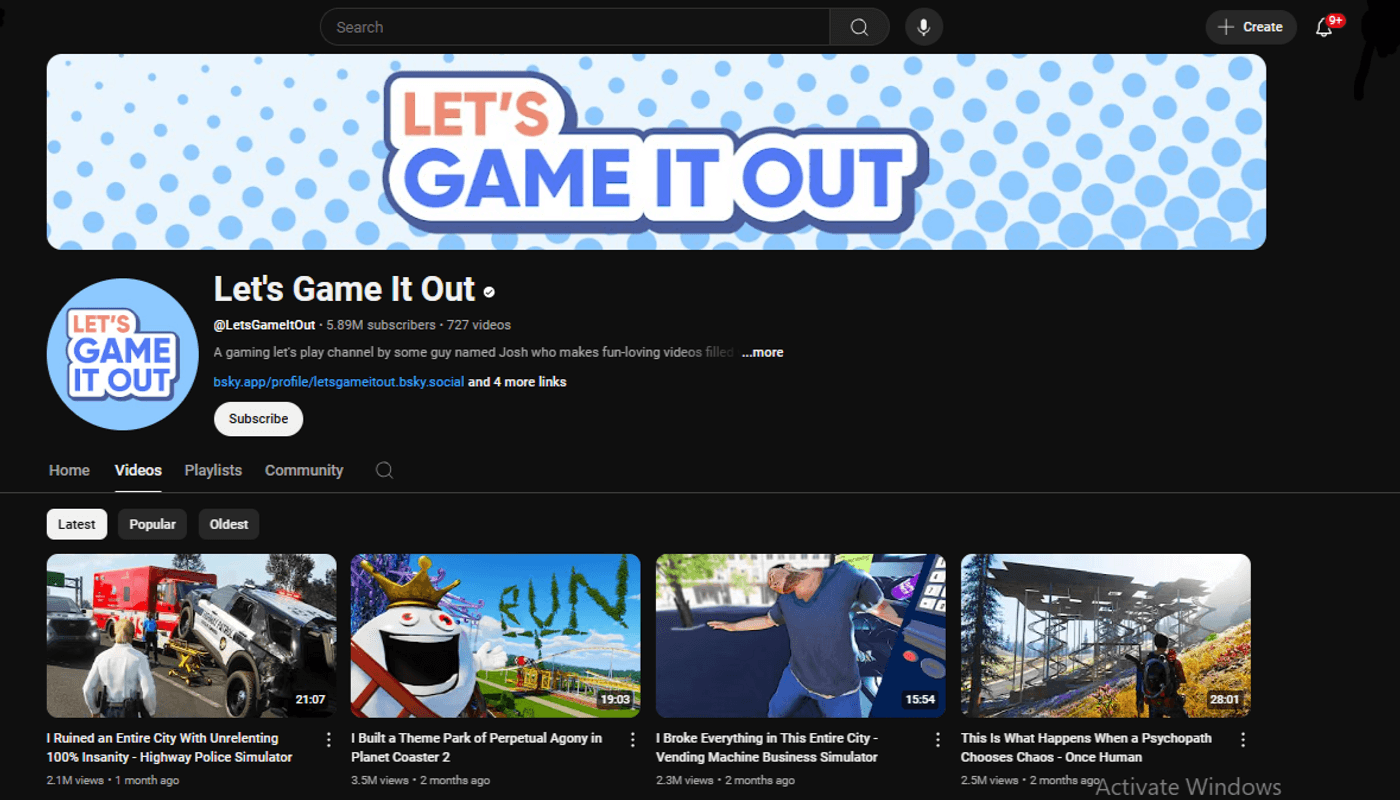Screen dimensions: 1400x800
Task: Open options menu for Highway Police Simulator video
Action: point(329,738)
